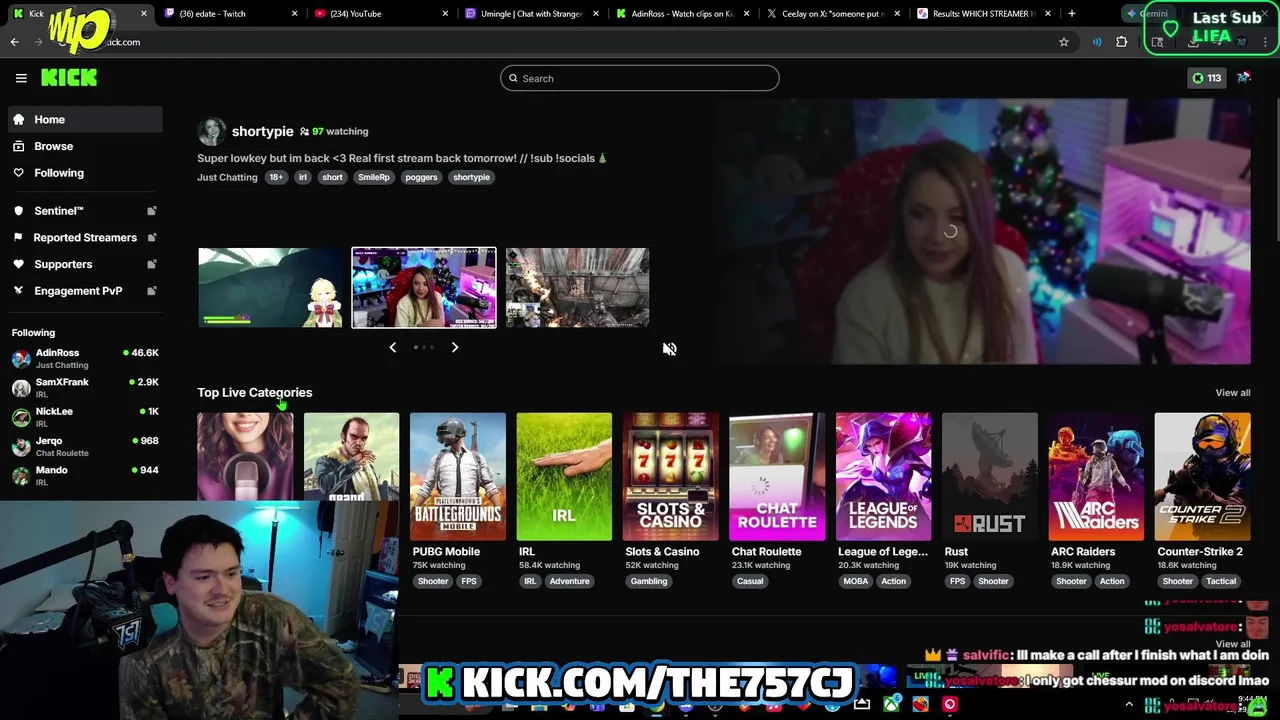Open the browser extensions puzzle icon
Screen dimensions: 1280x720
pyautogui.click(x=1122, y=42)
